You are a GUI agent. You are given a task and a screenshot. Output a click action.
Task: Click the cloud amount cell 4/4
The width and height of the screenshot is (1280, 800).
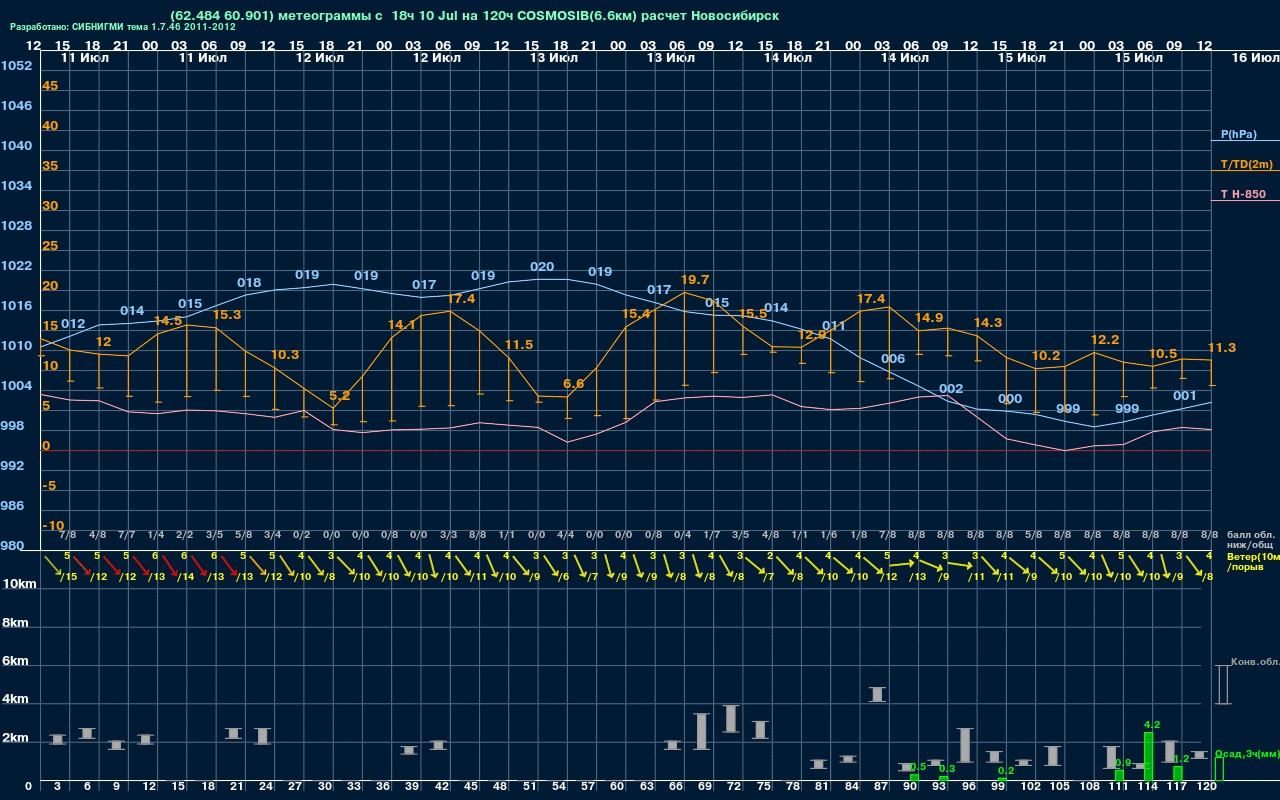click(565, 536)
